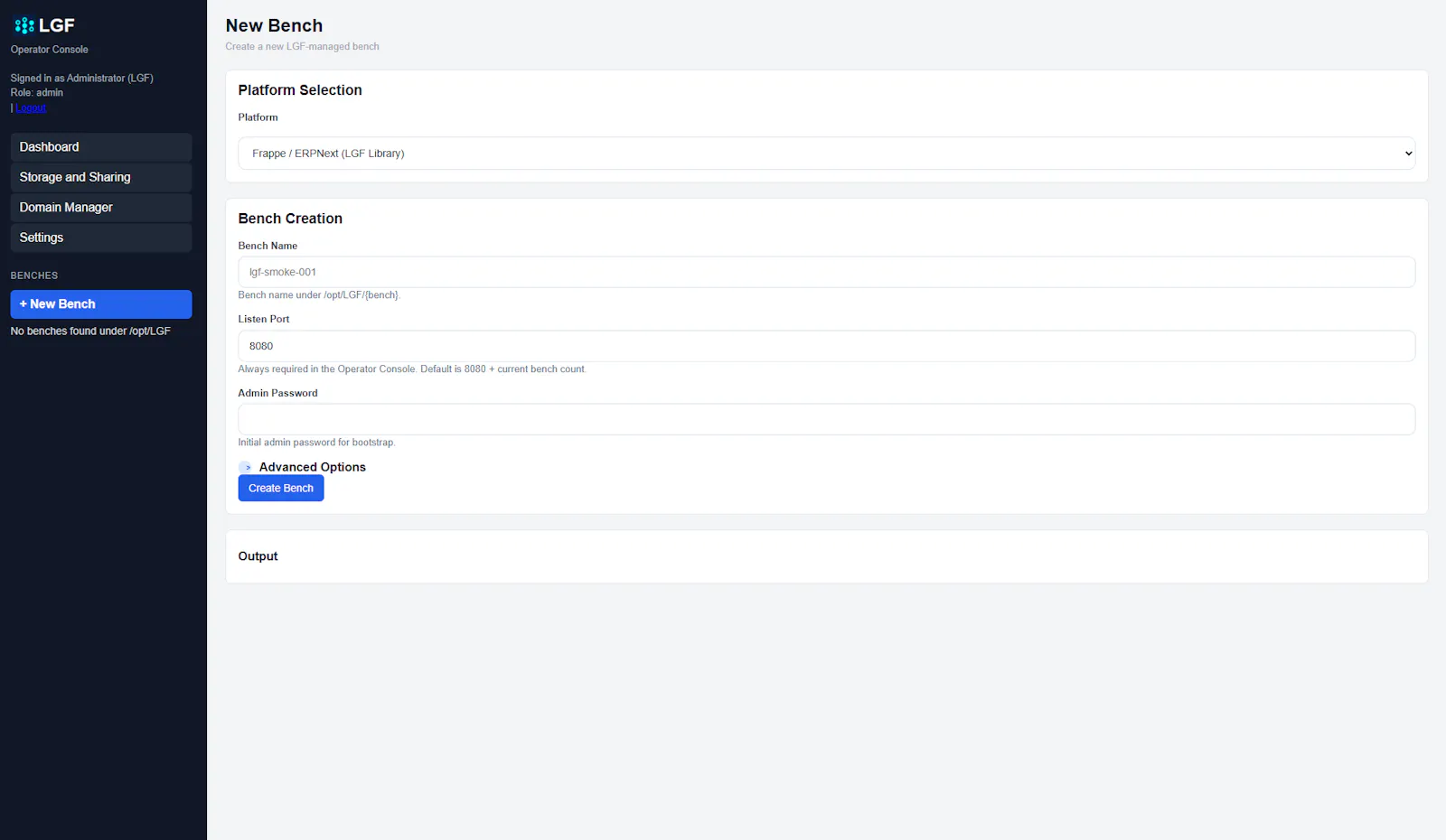This screenshot has width=1446, height=840.
Task: Click the 'Platform Selection' heading
Action: click(x=300, y=90)
